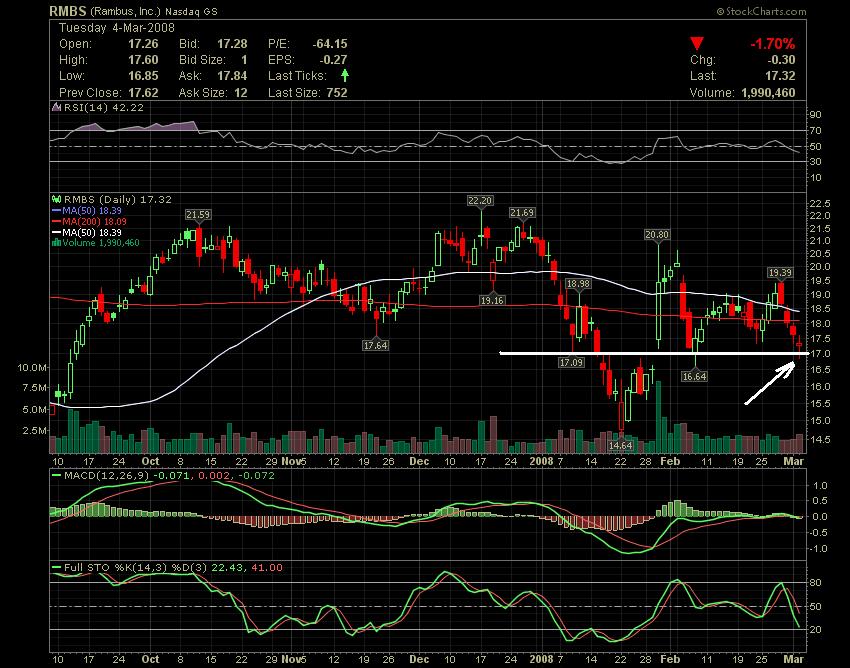850x668 pixels.
Task: Click the Nasdaq GS exchange label
Action: coord(191,11)
